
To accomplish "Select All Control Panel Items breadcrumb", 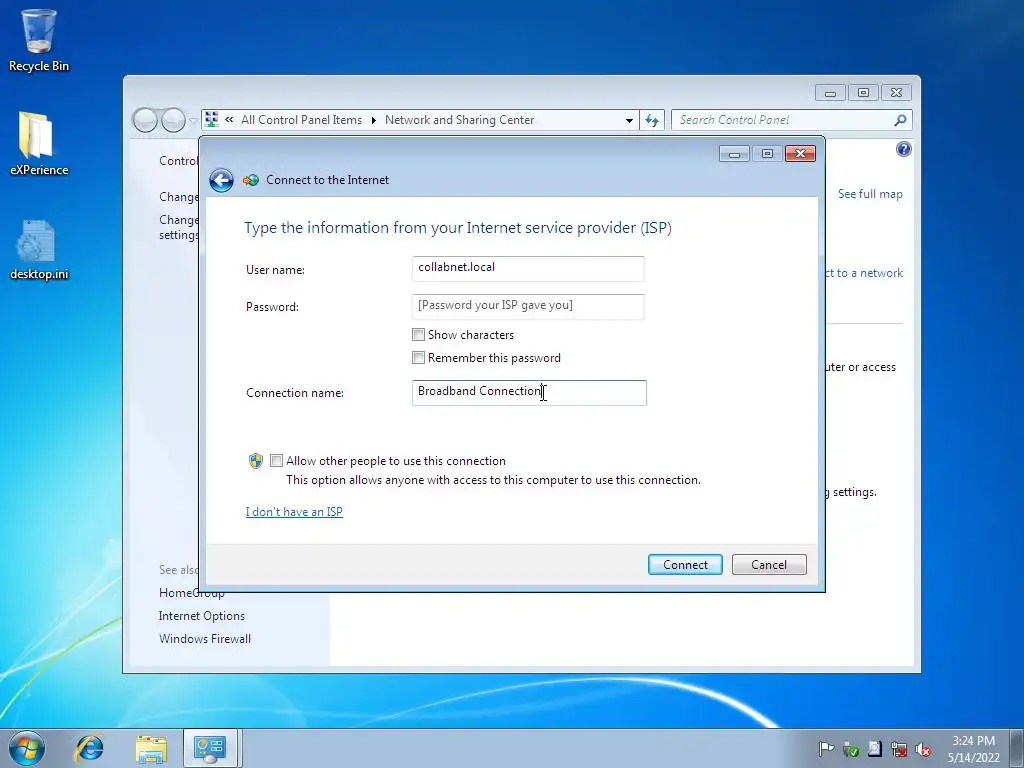I will tap(301, 120).
